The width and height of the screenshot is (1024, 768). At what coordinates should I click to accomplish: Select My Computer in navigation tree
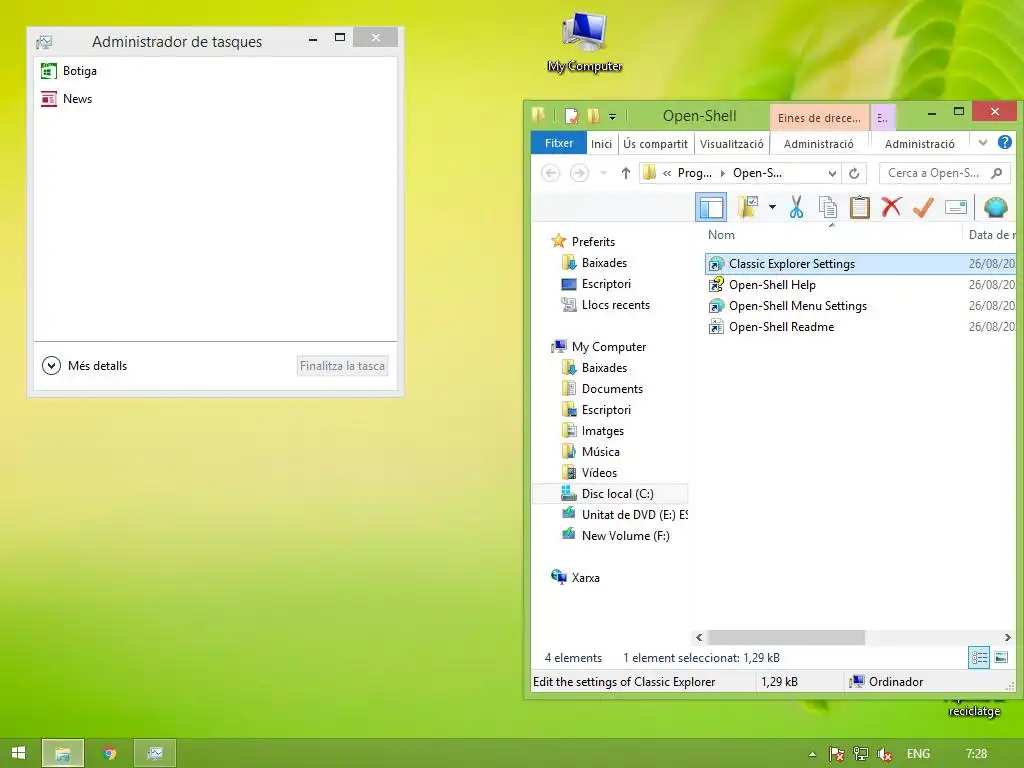tap(609, 347)
